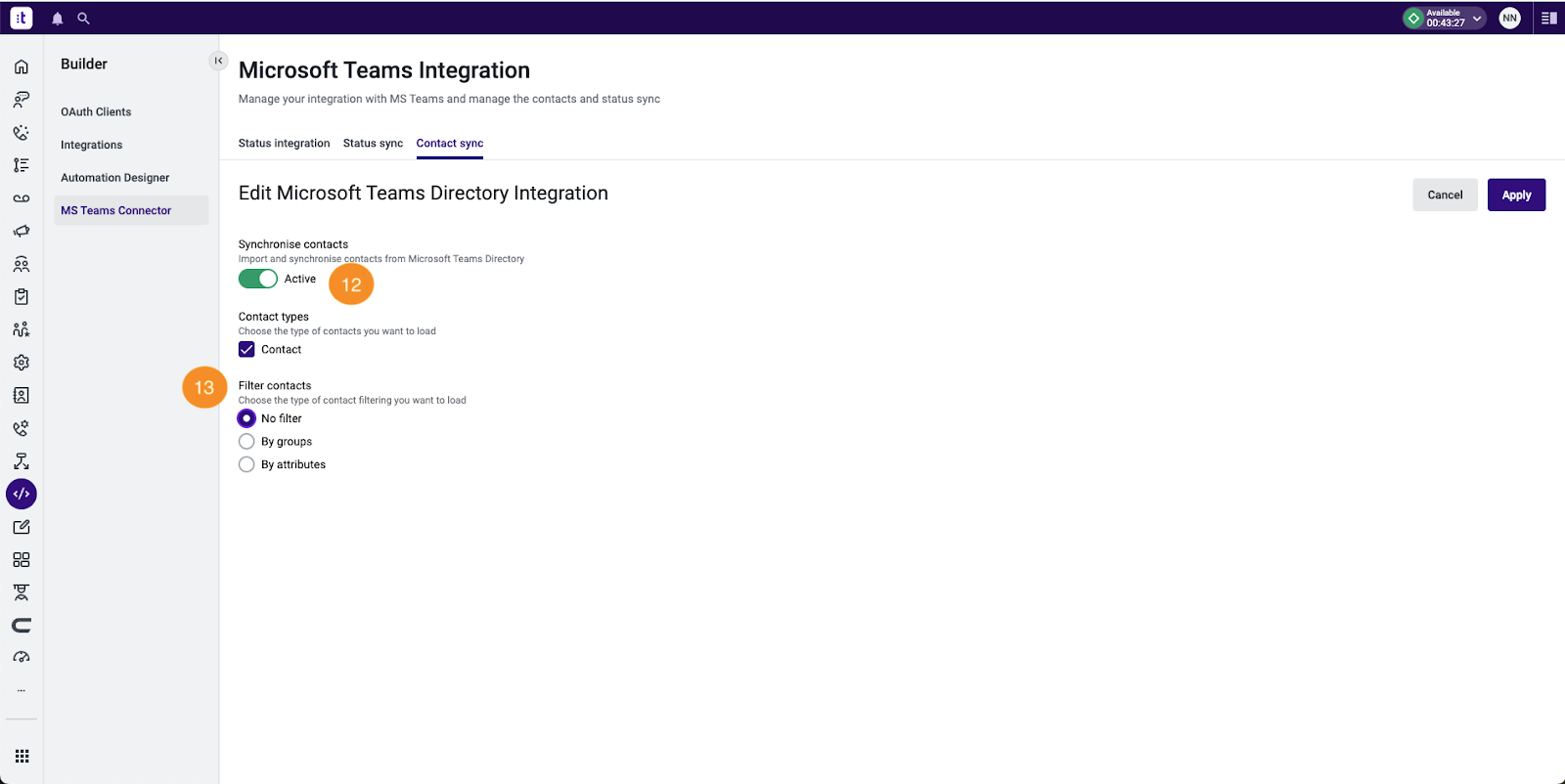1565x784 pixels.
Task: Click the three dots more icon in the sidebar
Action: click(x=22, y=691)
